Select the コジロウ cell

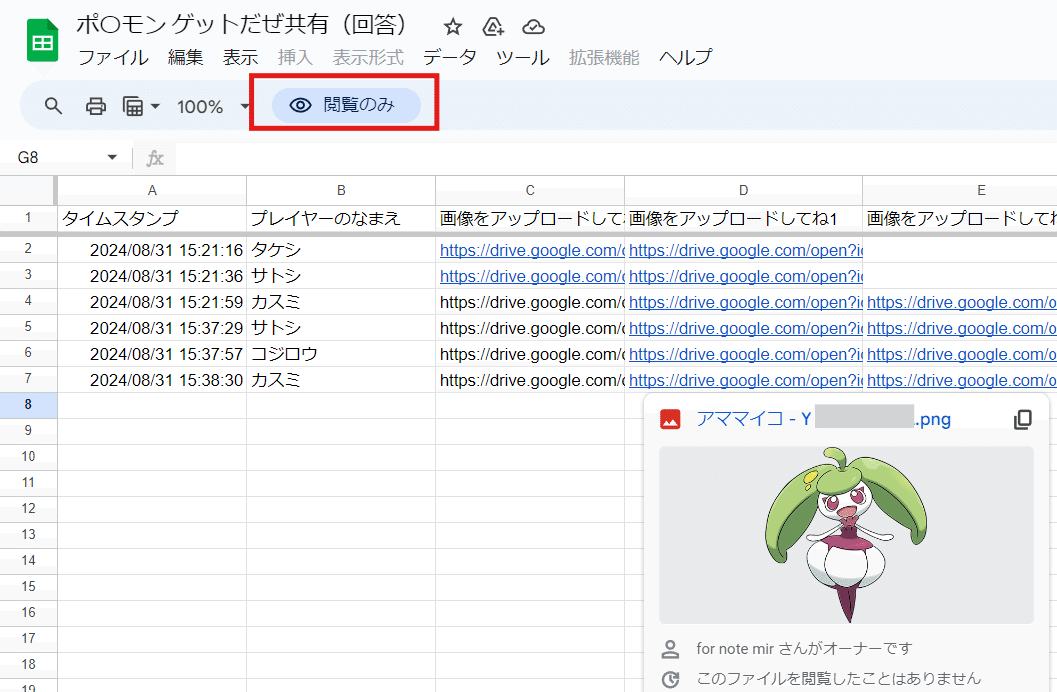(341, 354)
